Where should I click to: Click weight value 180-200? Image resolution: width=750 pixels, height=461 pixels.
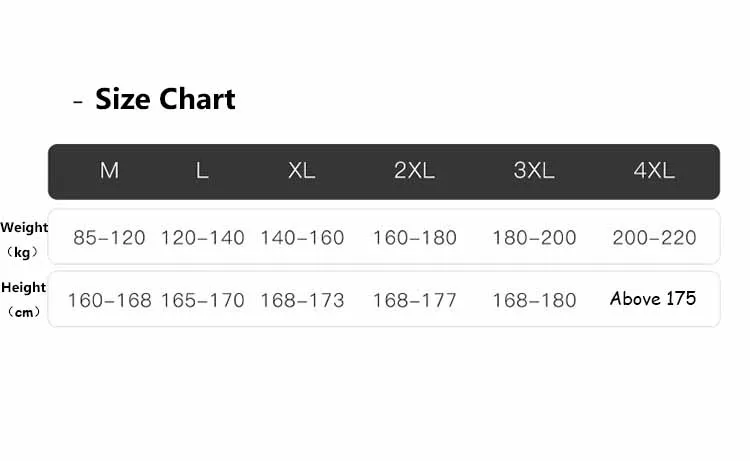click(x=534, y=238)
